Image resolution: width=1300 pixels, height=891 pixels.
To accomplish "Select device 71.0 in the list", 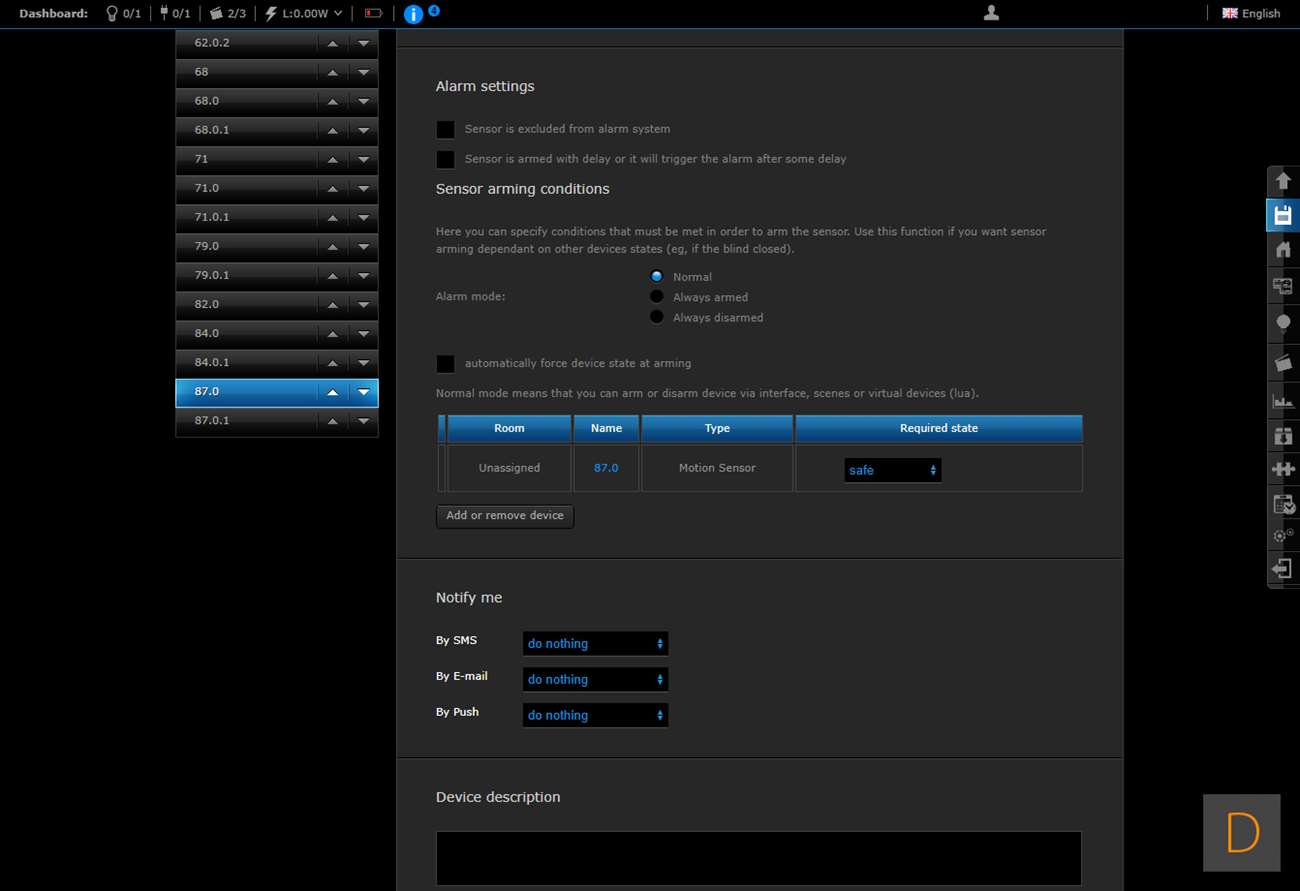I will [x=245, y=188].
